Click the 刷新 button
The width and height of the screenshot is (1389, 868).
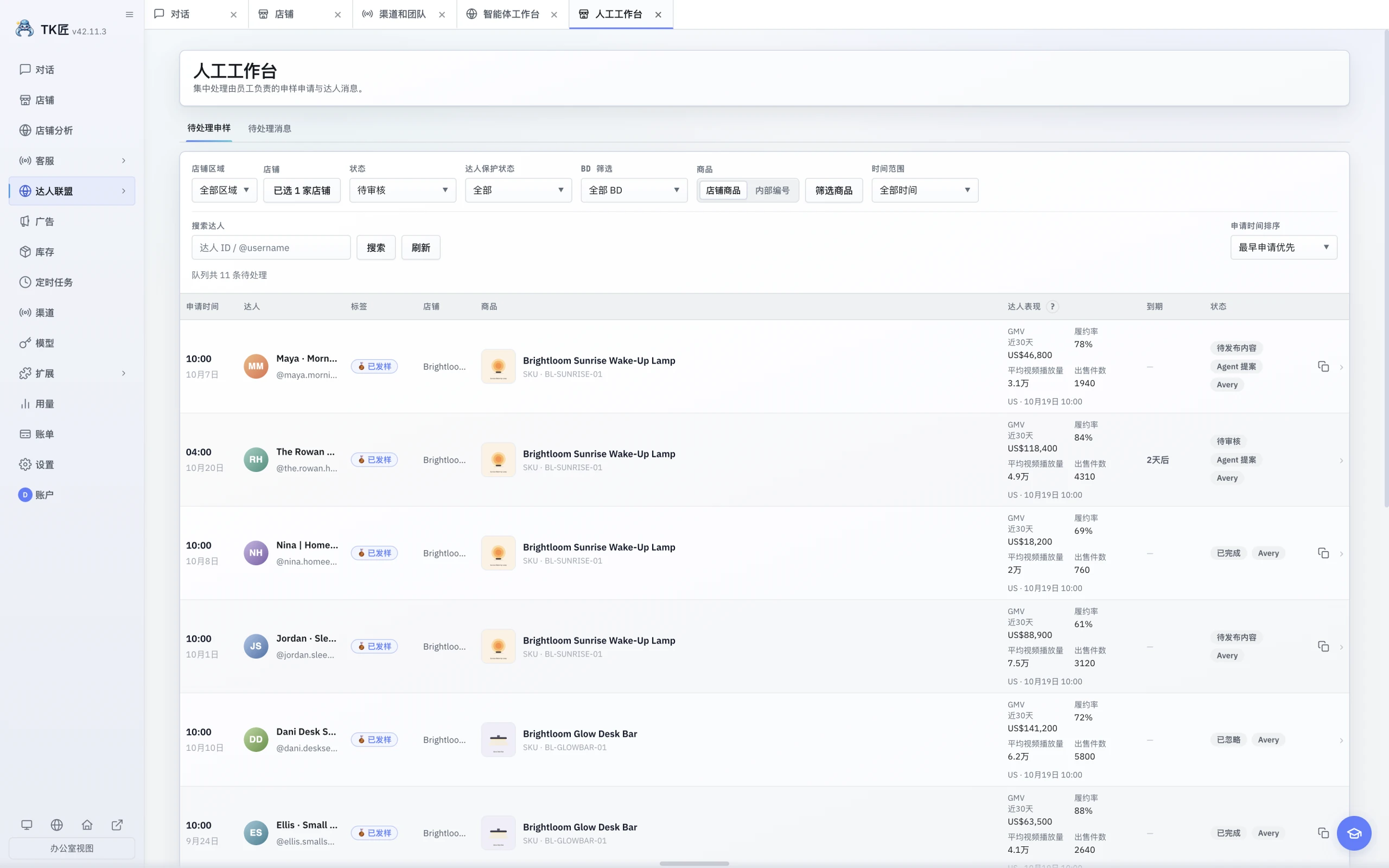pos(420,247)
